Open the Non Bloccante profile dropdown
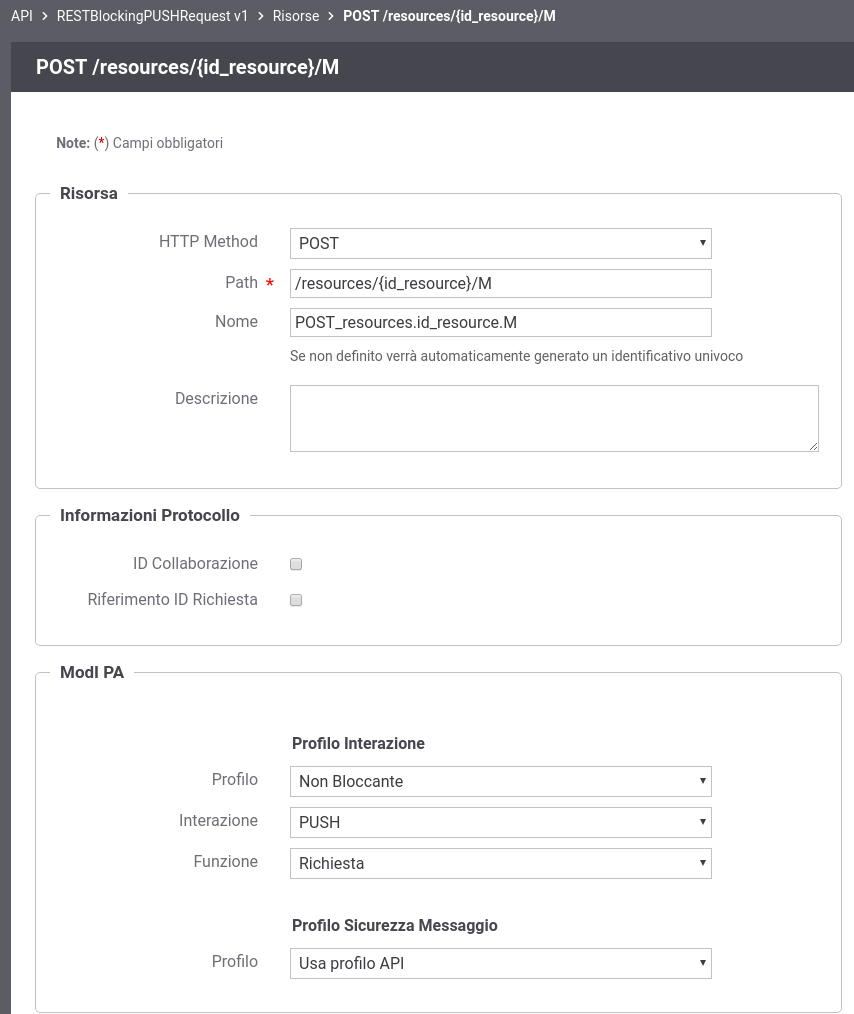The height and width of the screenshot is (1014, 854). pyautogui.click(x=500, y=781)
